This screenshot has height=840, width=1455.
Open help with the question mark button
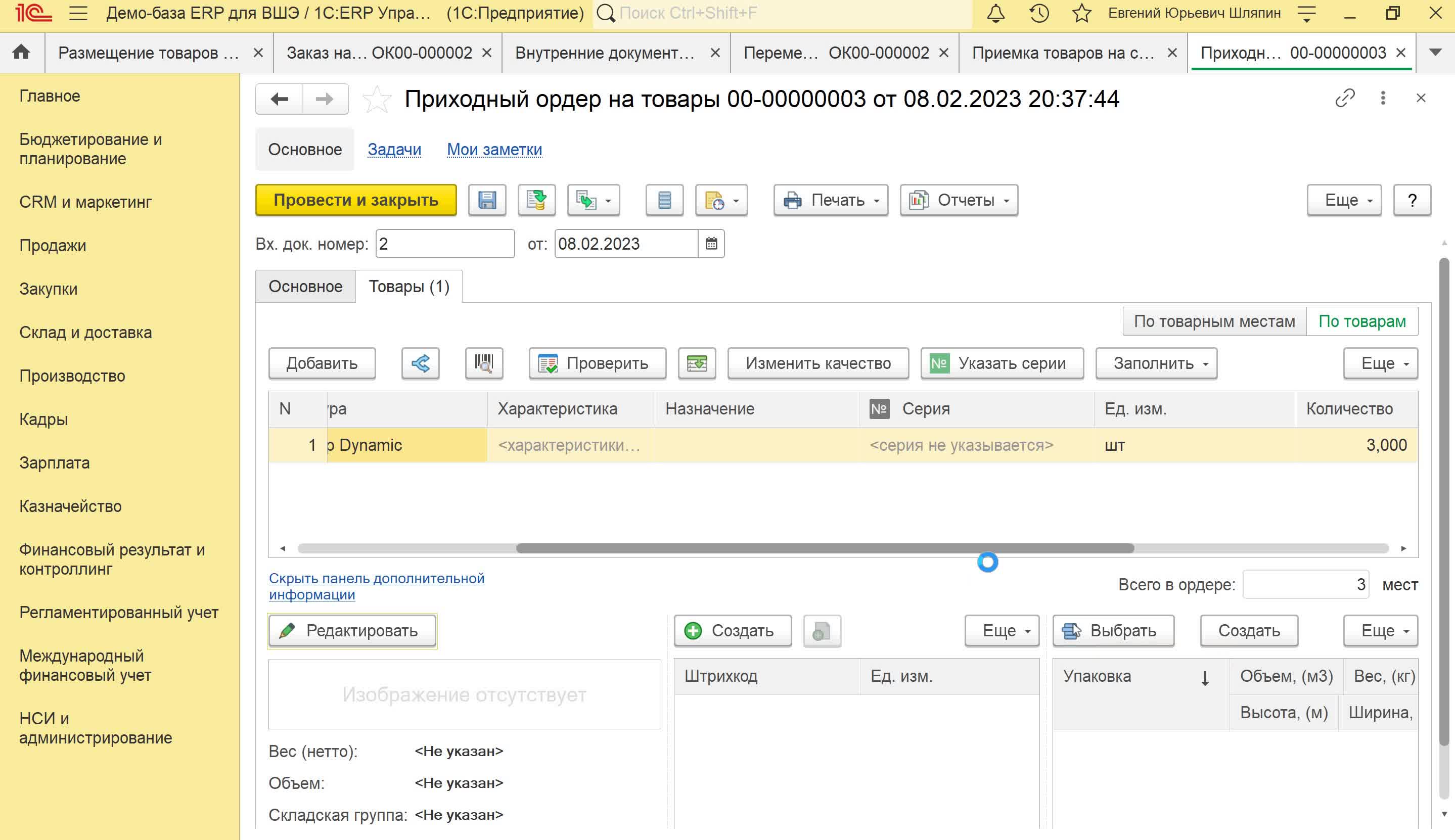(x=1412, y=200)
